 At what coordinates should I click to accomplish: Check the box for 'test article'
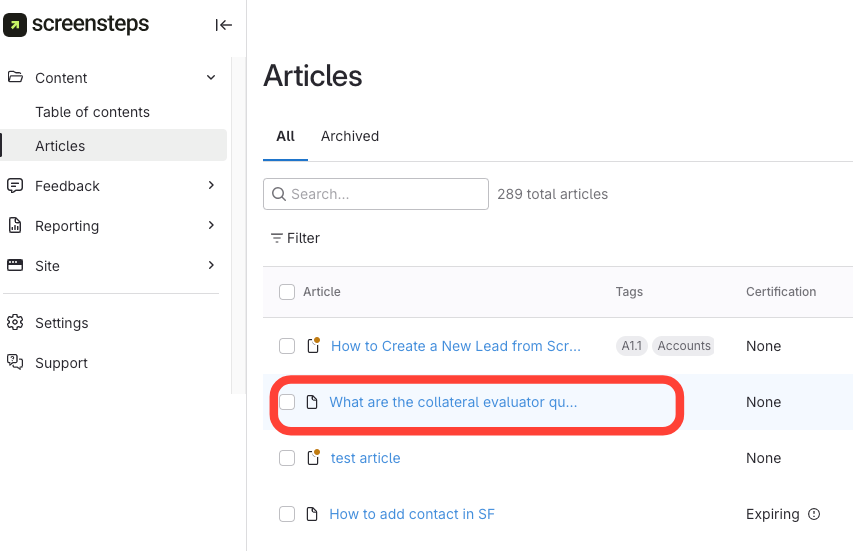[287, 458]
